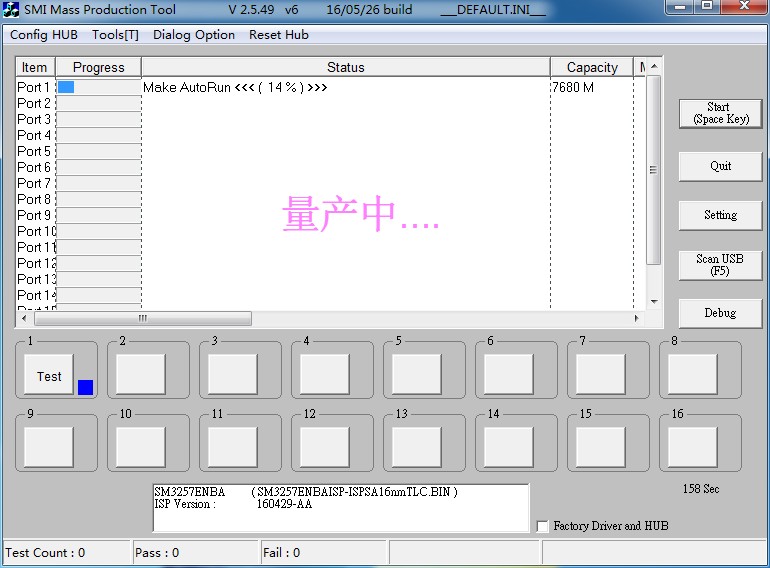Open the Dialog Option menu
Screen dimensions: 770x568
pos(194,35)
